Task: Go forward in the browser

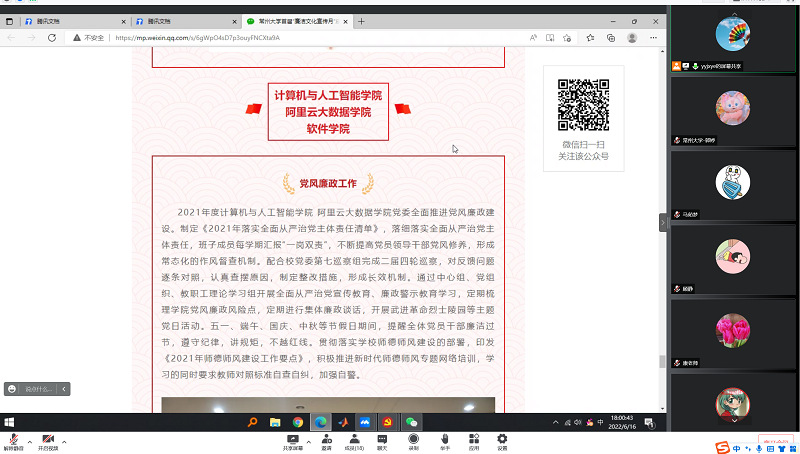Action: point(31,38)
